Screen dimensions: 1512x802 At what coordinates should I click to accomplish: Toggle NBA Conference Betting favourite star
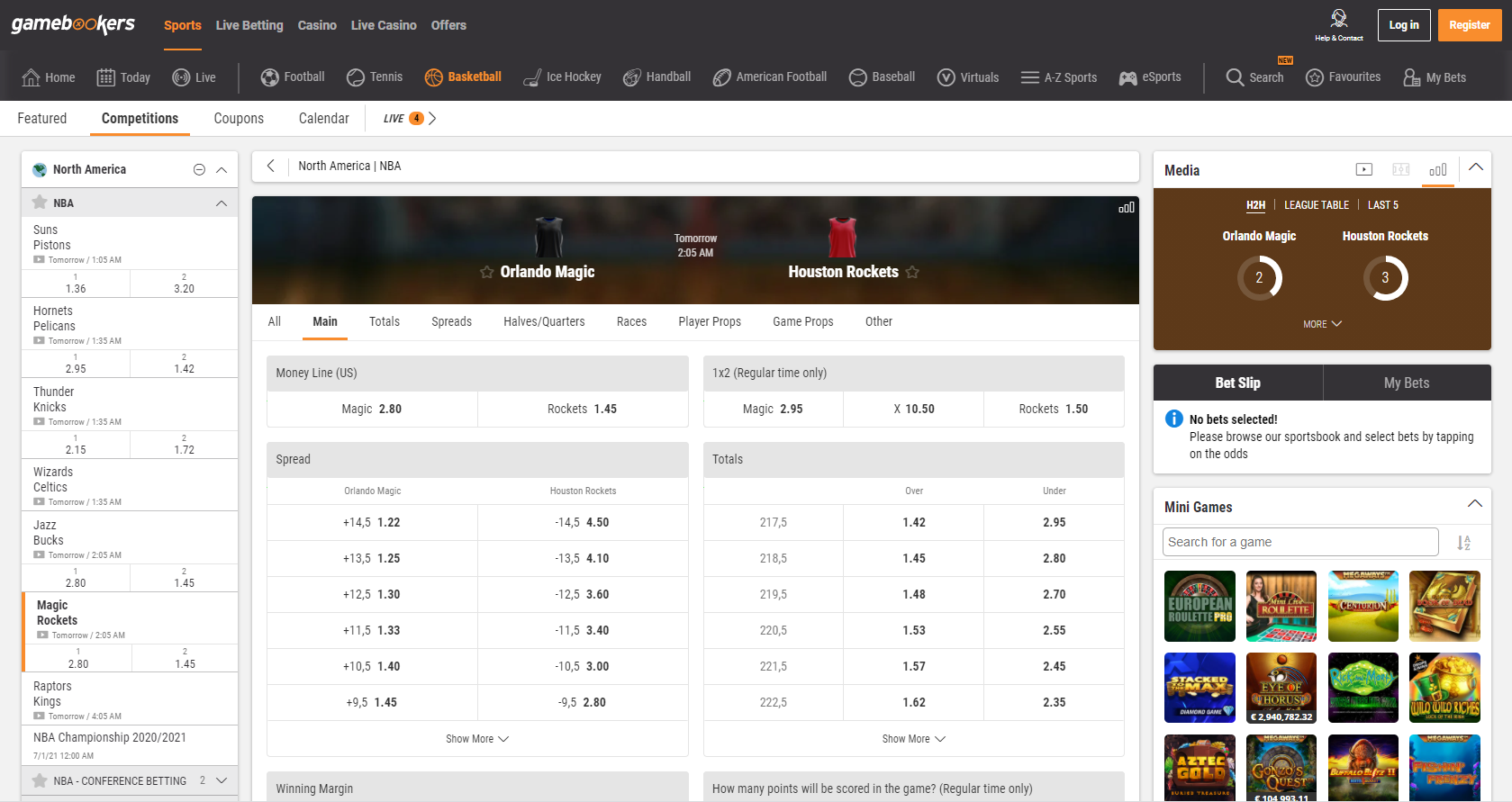[40, 780]
